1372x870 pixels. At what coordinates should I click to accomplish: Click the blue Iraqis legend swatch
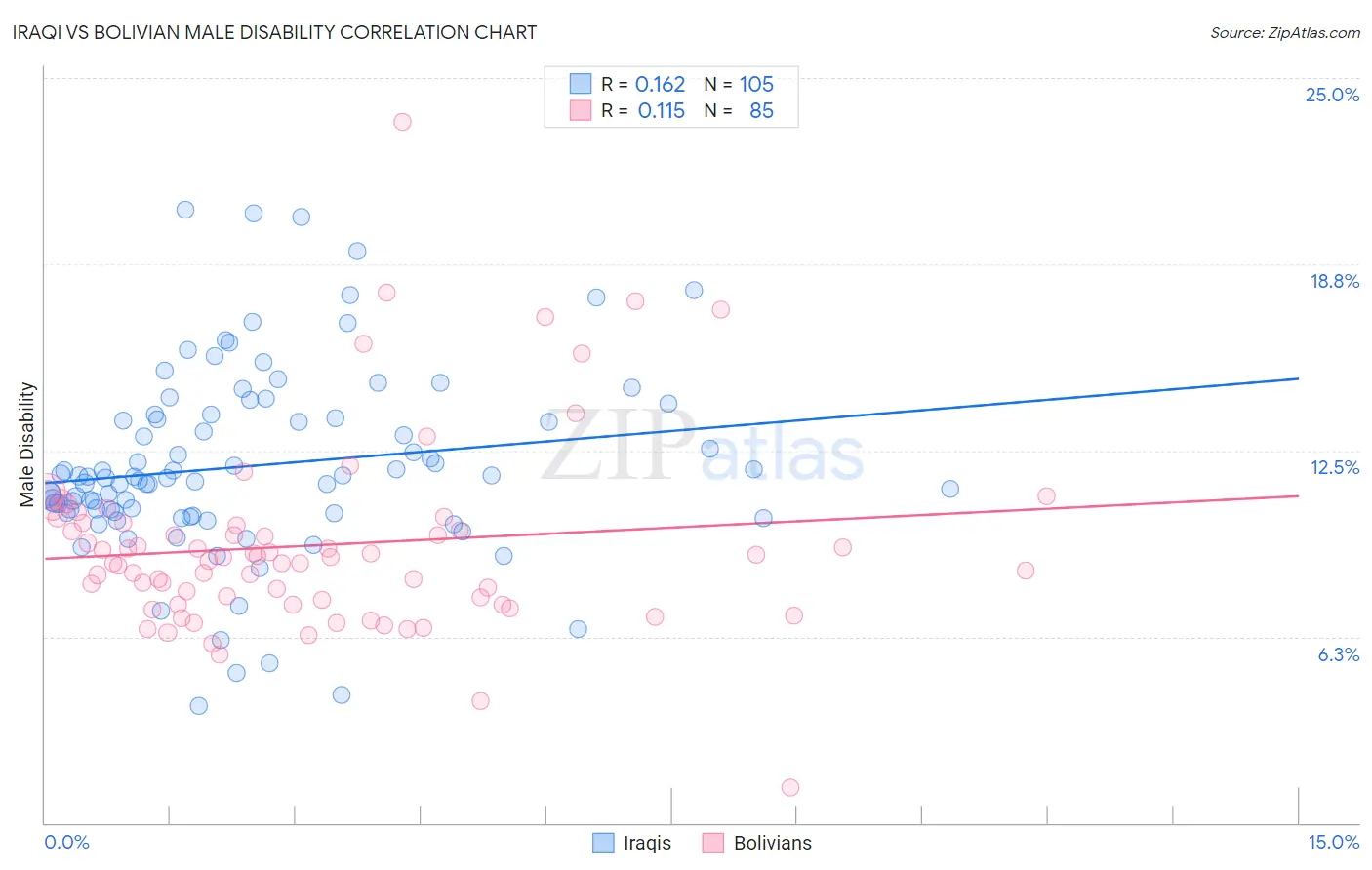[603, 843]
